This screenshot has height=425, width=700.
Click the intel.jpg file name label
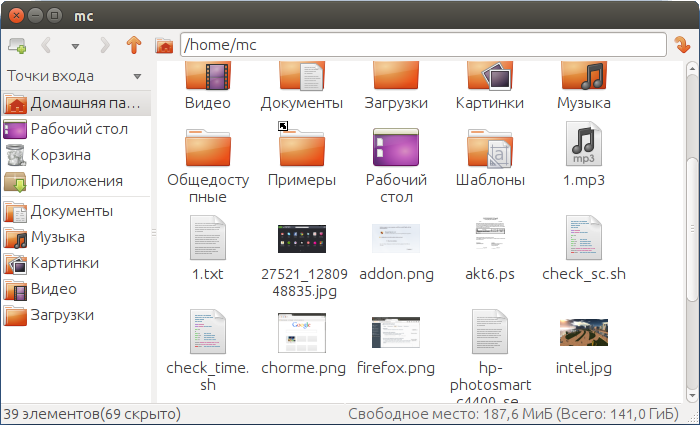[584, 368]
